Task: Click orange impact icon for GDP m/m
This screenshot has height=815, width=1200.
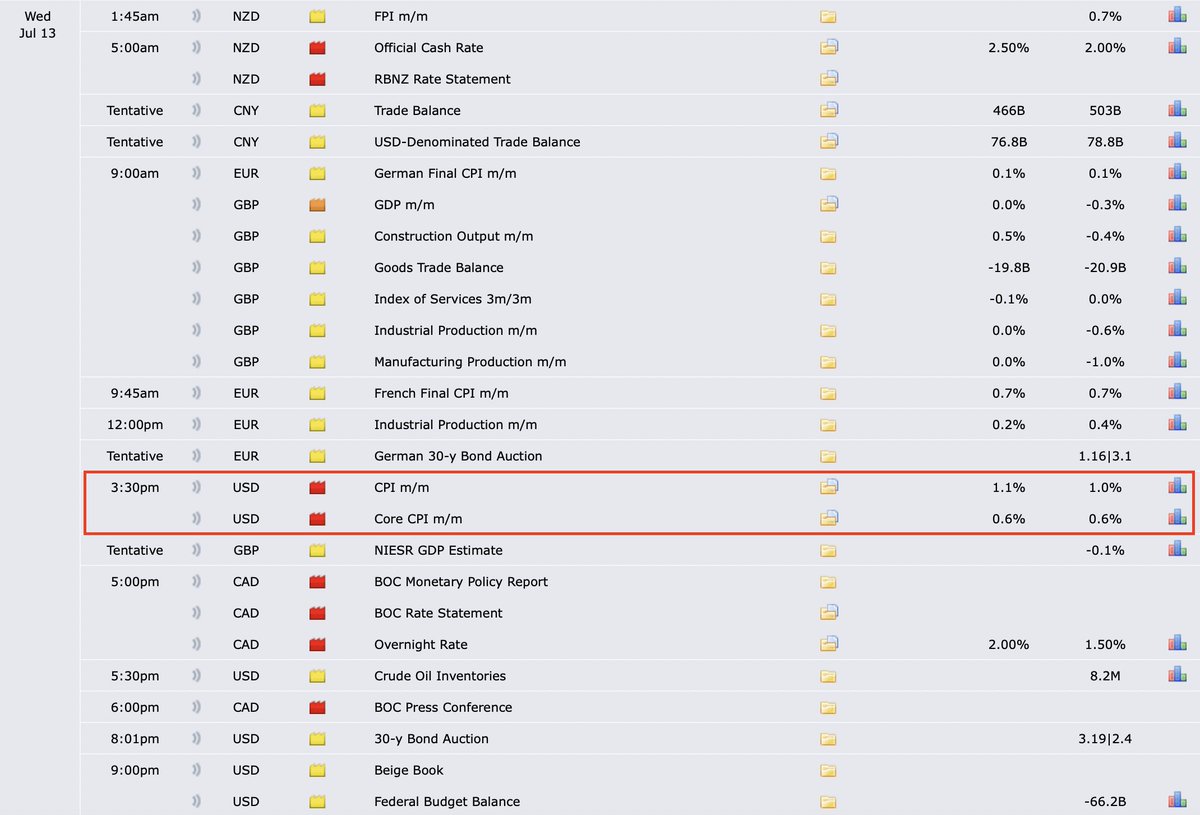Action: (x=318, y=204)
